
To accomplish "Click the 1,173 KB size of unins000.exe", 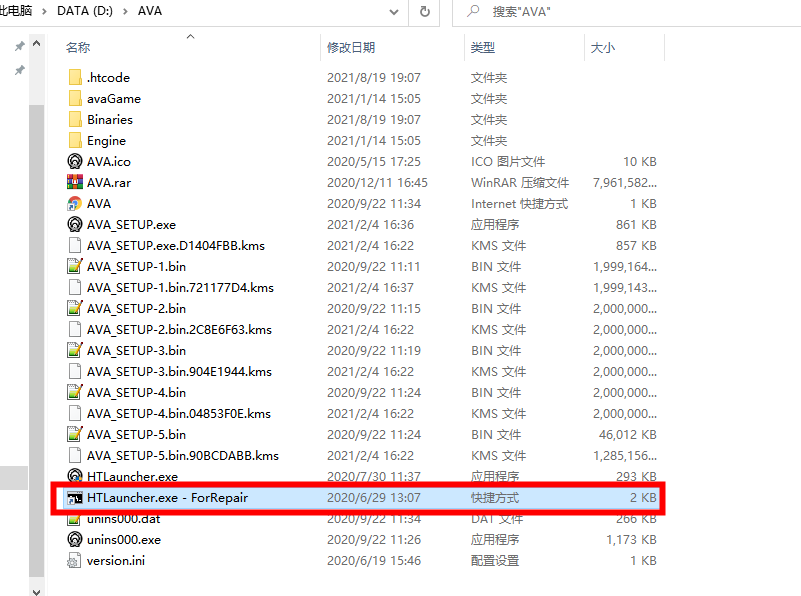I will [631, 539].
